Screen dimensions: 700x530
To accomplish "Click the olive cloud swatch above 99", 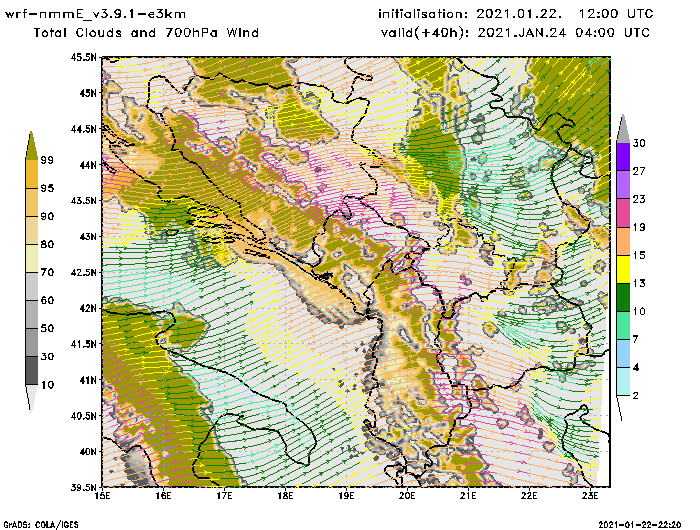I will point(31,146).
